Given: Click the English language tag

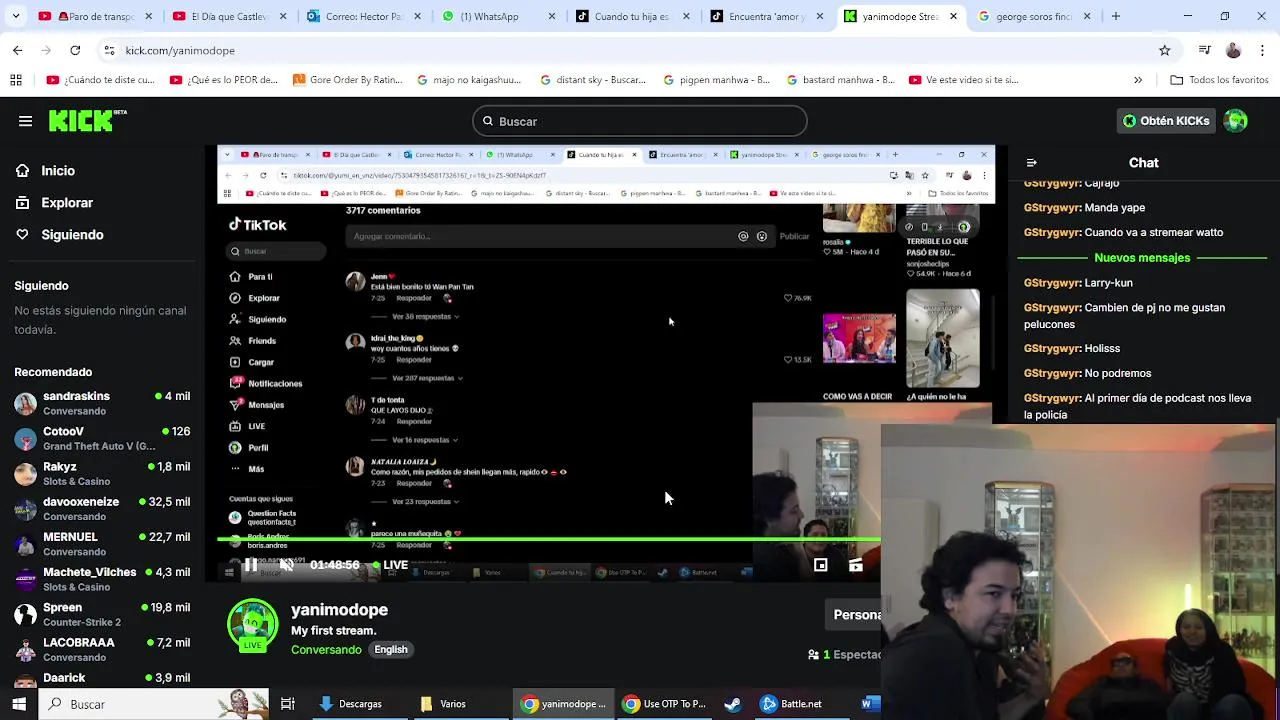Looking at the screenshot, I should point(391,650).
